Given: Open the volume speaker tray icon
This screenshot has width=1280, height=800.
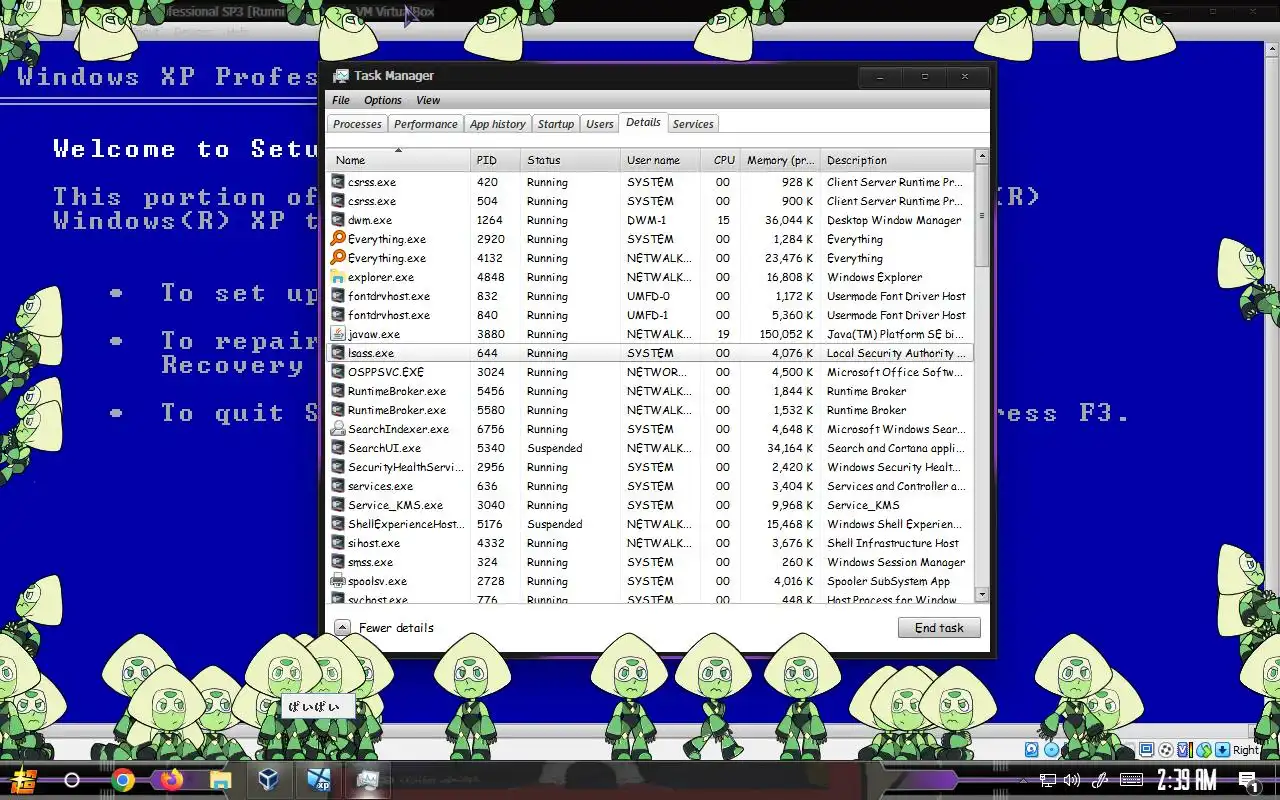Looking at the screenshot, I should (x=1072, y=780).
